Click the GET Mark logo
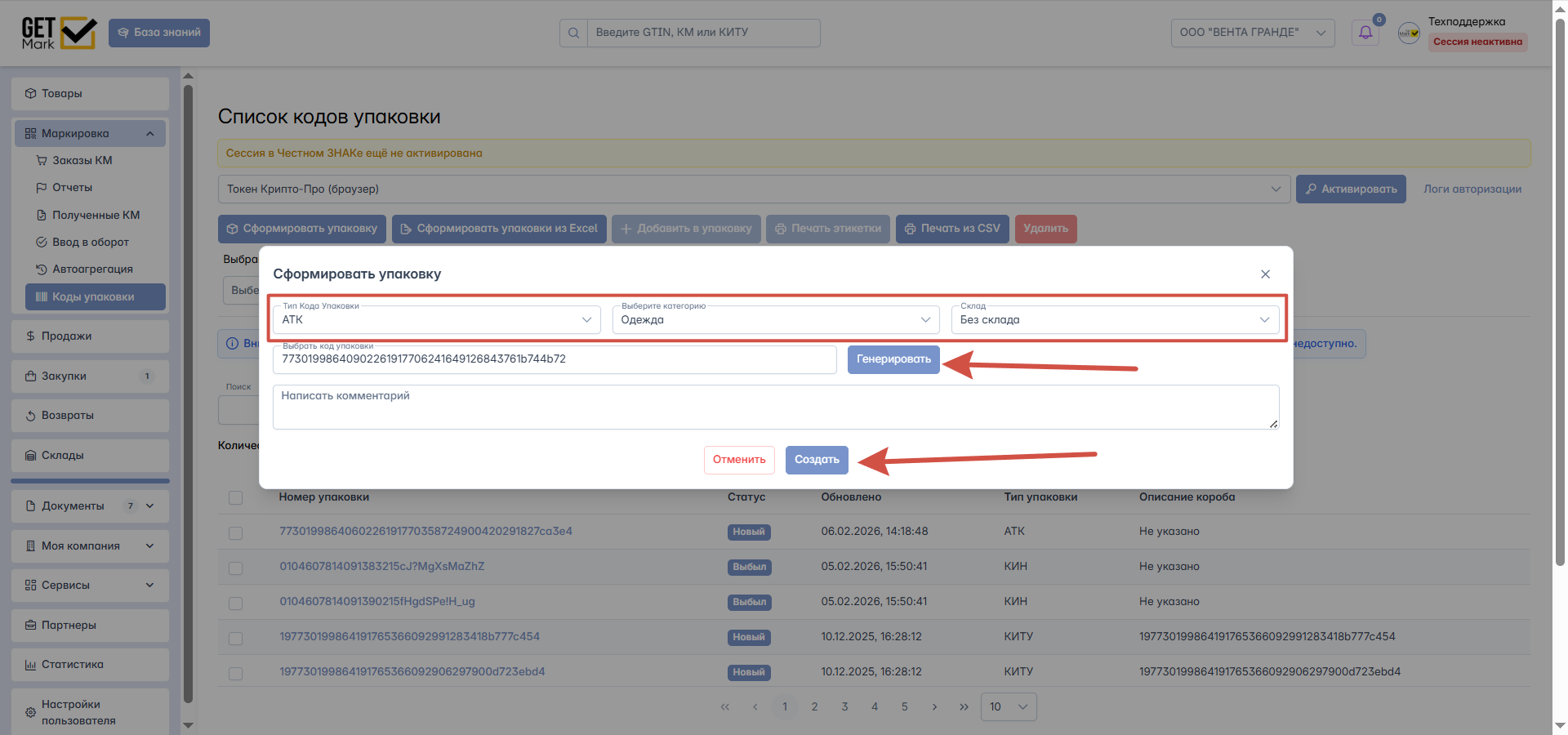The height and width of the screenshot is (735, 1568). 59,33
